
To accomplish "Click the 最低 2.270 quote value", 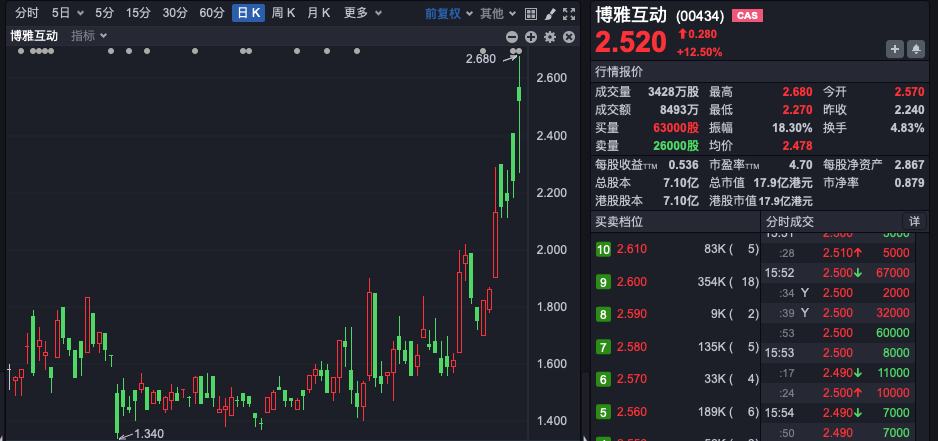I will tap(797, 110).
